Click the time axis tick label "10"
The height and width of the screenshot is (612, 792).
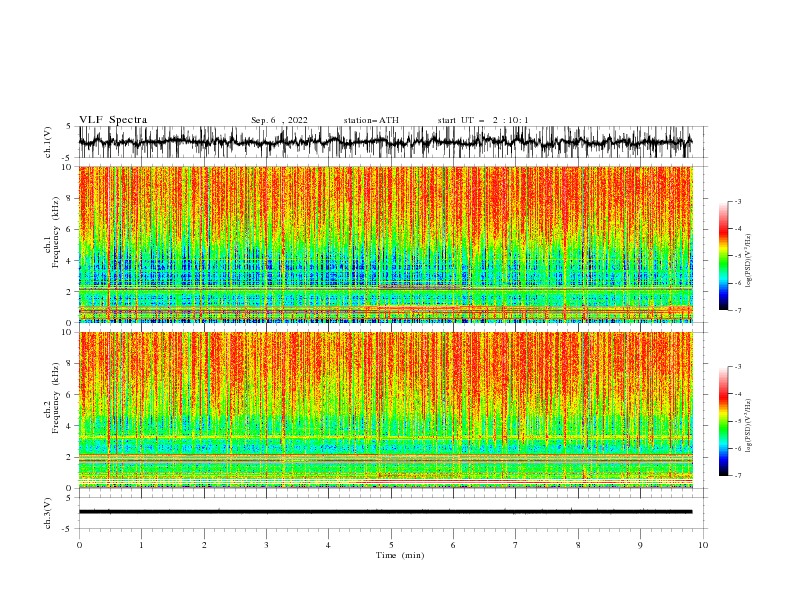pyautogui.click(x=703, y=545)
